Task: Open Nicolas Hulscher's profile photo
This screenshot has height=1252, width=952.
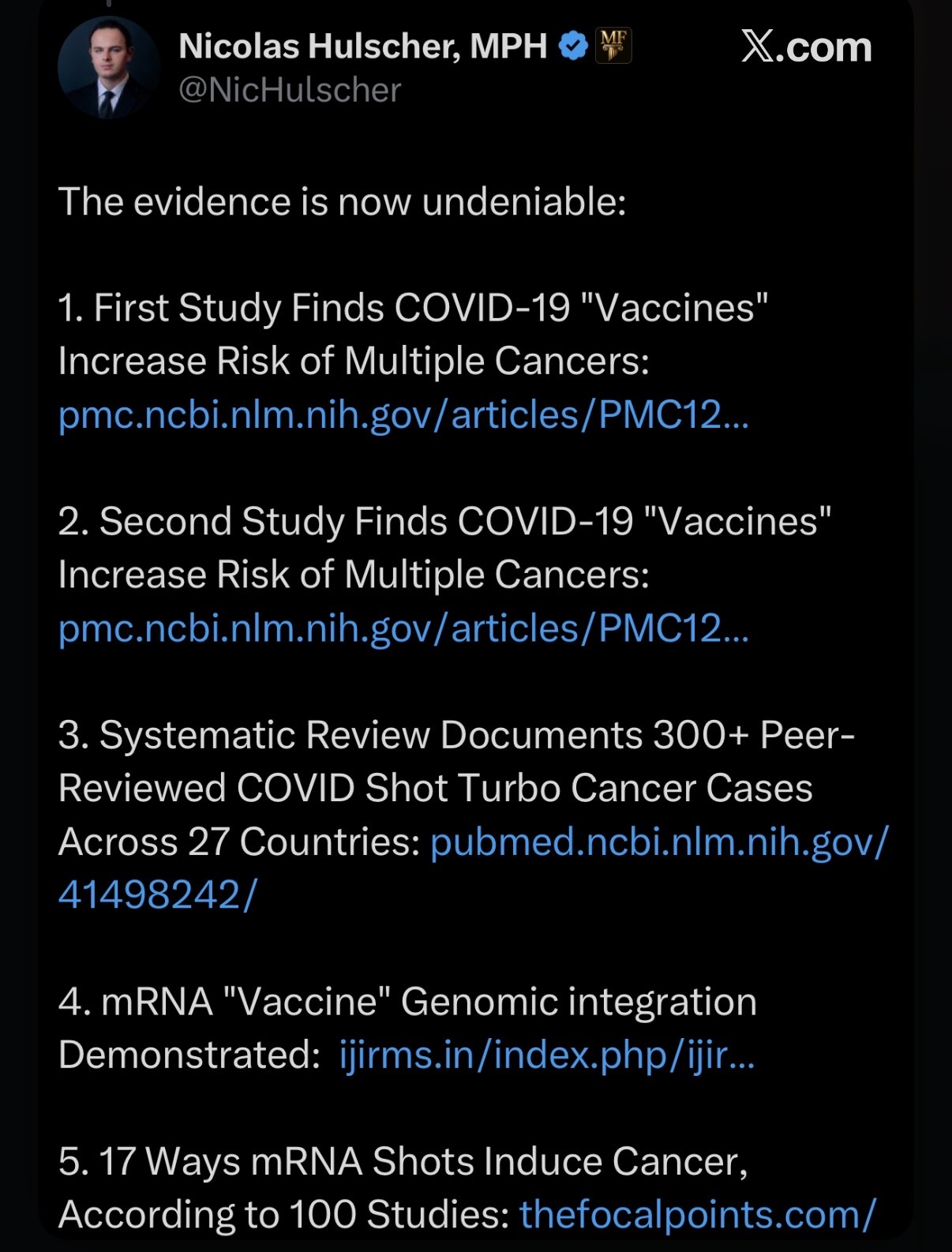Action: click(109, 68)
